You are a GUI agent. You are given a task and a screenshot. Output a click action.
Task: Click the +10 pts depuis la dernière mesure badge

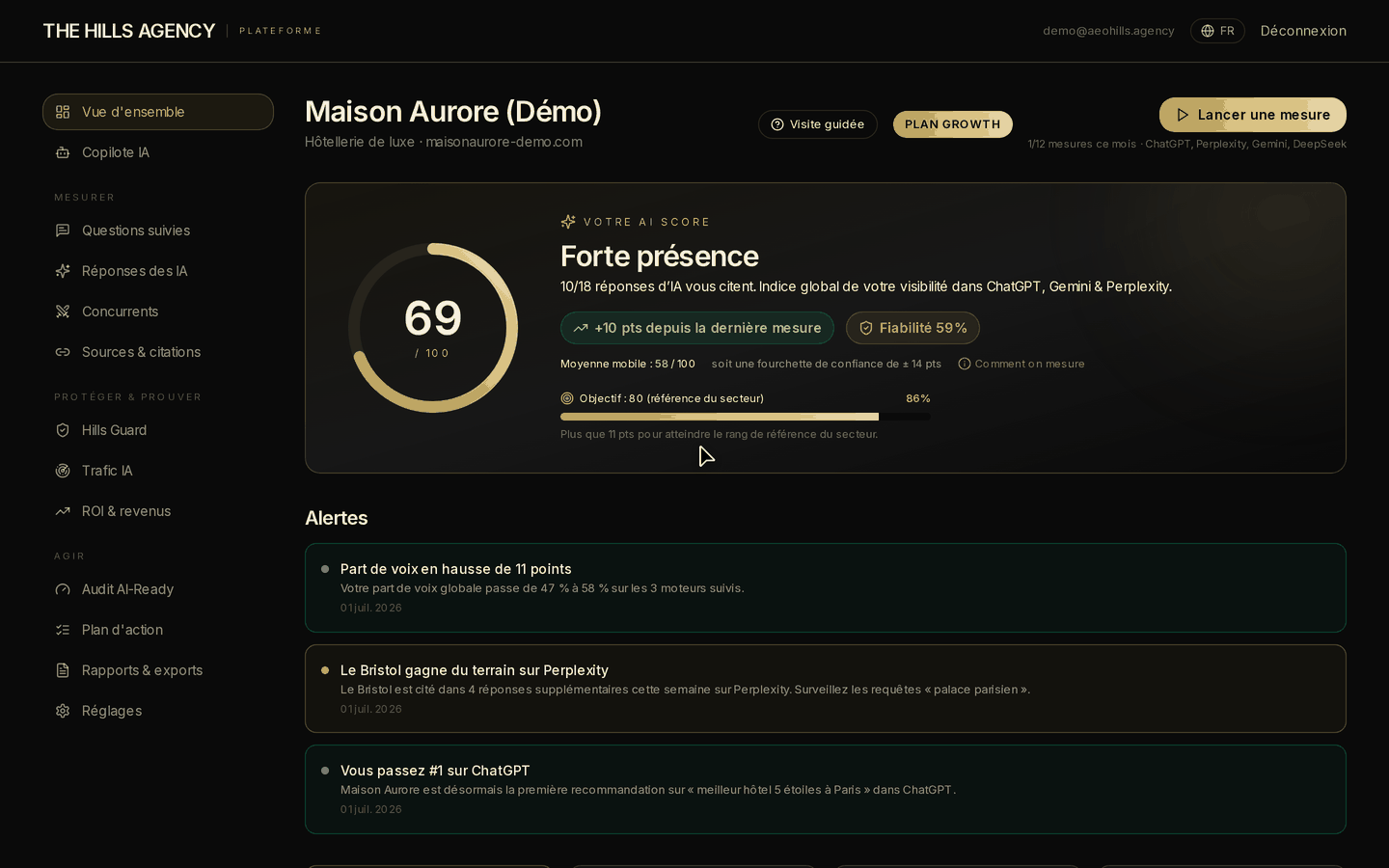point(697,328)
